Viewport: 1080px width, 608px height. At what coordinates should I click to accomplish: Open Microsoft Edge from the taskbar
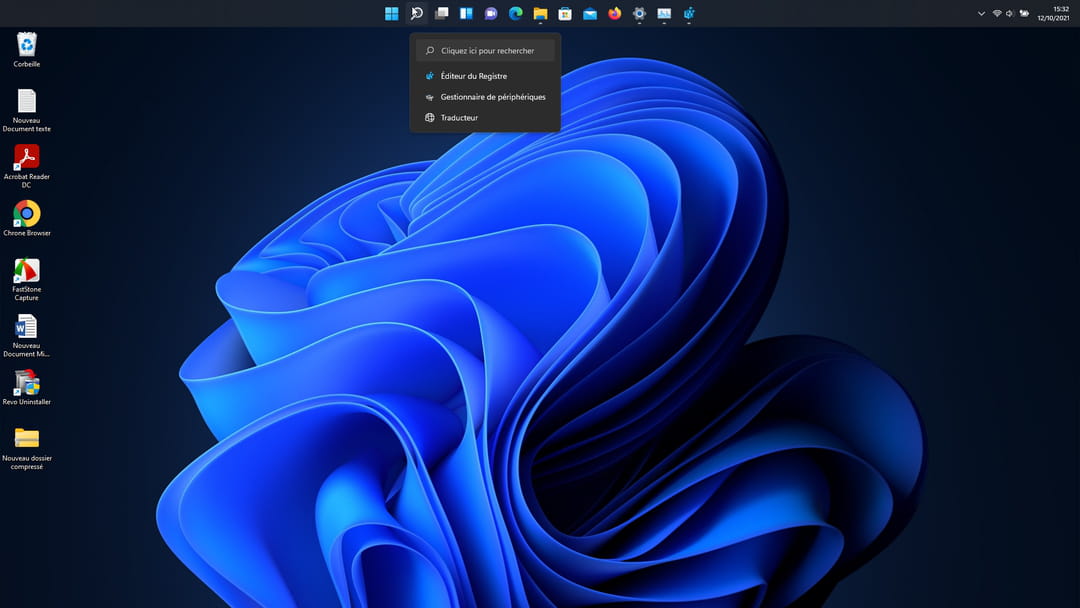pyautogui.click(x=516, y=13)
